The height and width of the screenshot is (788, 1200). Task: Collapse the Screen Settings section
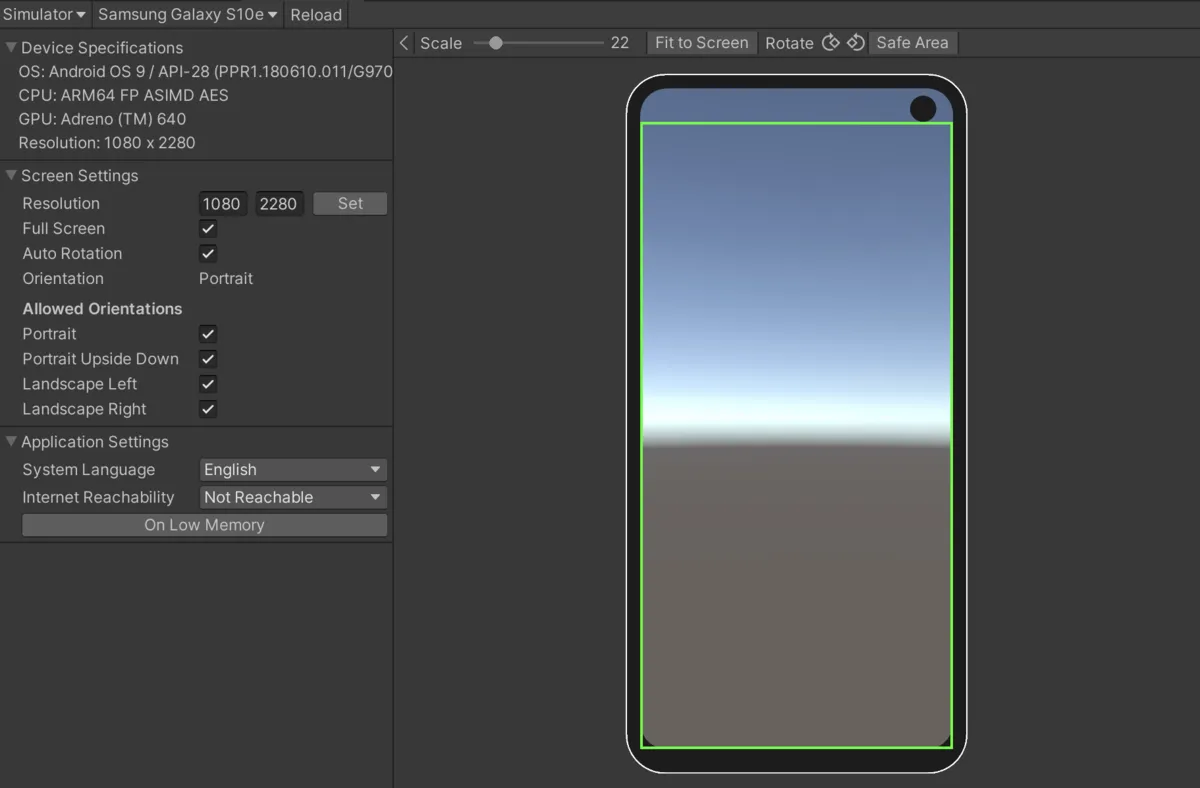(11, 176)
